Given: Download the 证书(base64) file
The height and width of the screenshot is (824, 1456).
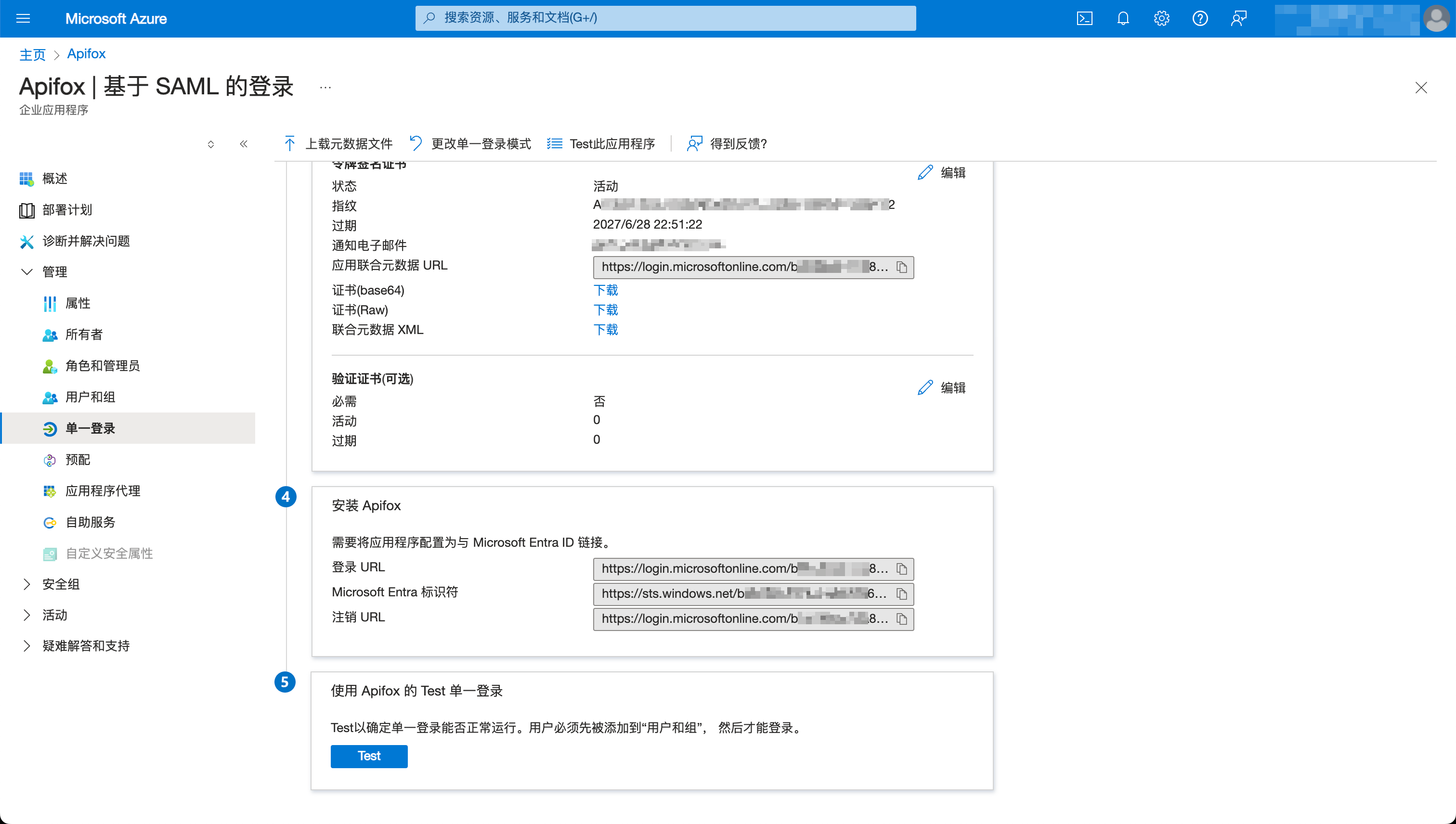Looking at the screenshot, I should 605,290.
